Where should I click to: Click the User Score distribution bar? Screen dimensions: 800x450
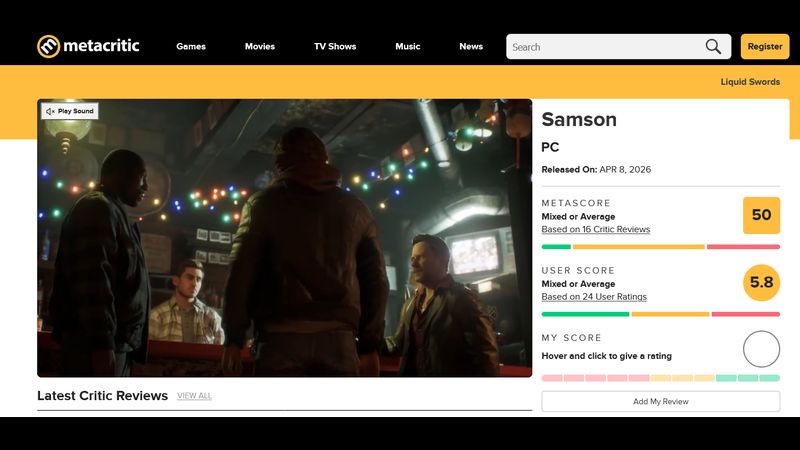[x=661, y=314]
